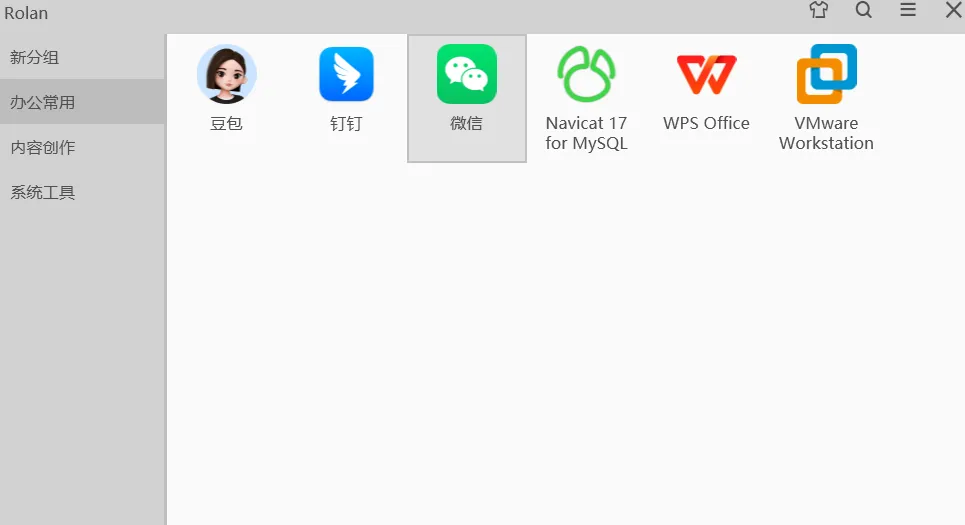
Task: Launch 微信 WeChat app icon
Action: 466,74
